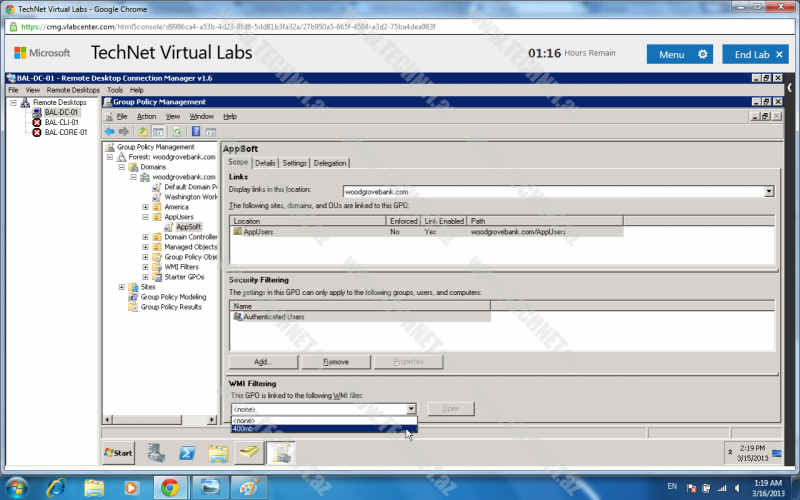Collapse the AppUsers organizational unit
The height and width of the screenshot is (500, 800).
145,216
